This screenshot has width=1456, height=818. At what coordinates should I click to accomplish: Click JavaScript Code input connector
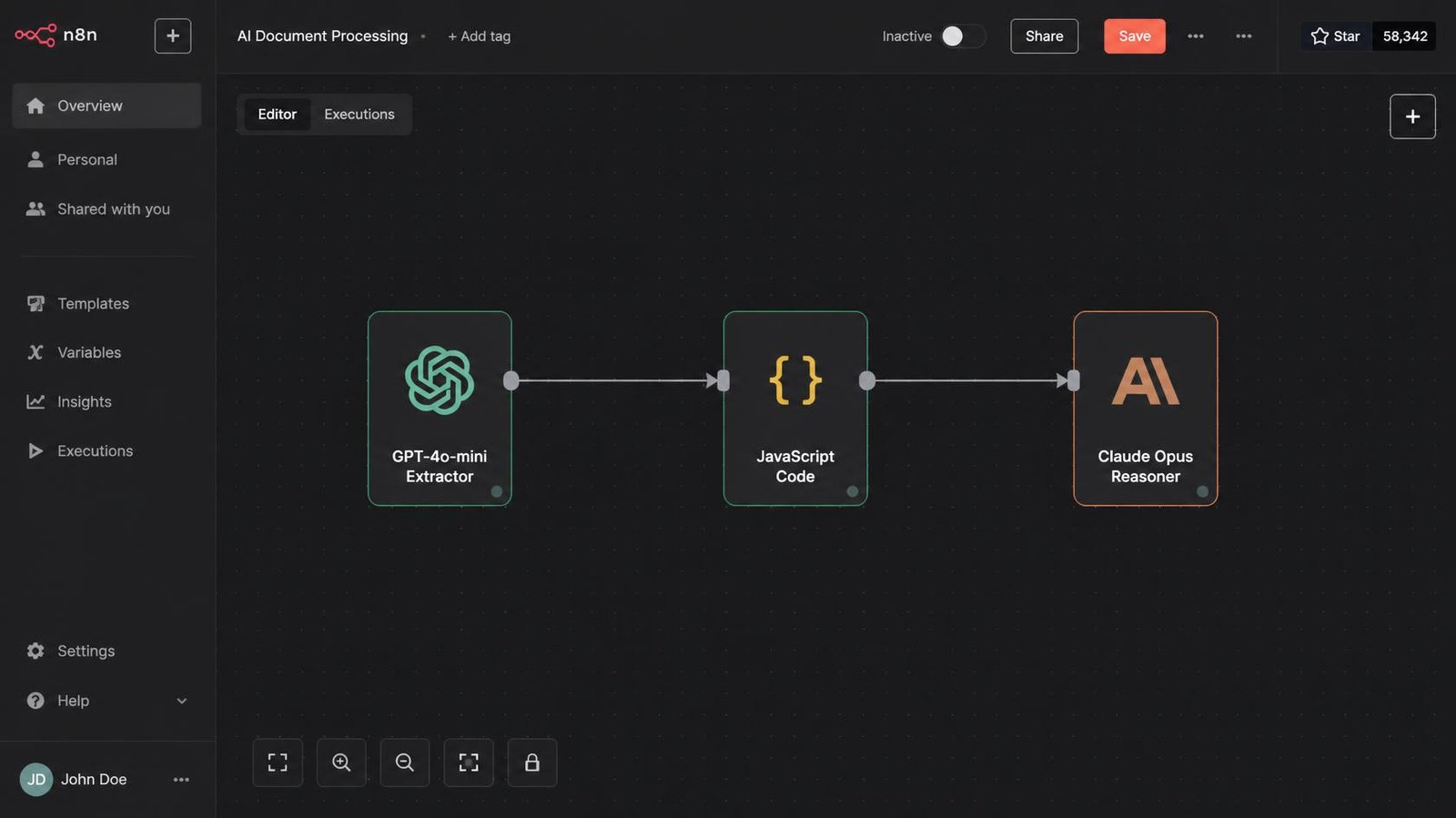[723, 380]
